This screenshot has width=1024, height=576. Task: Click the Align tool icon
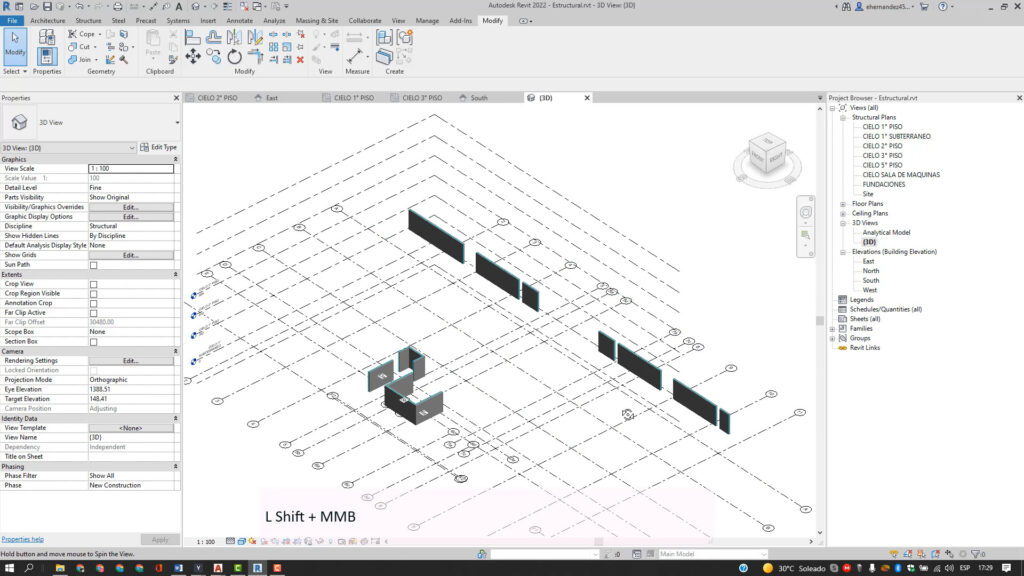coord(193,38)
